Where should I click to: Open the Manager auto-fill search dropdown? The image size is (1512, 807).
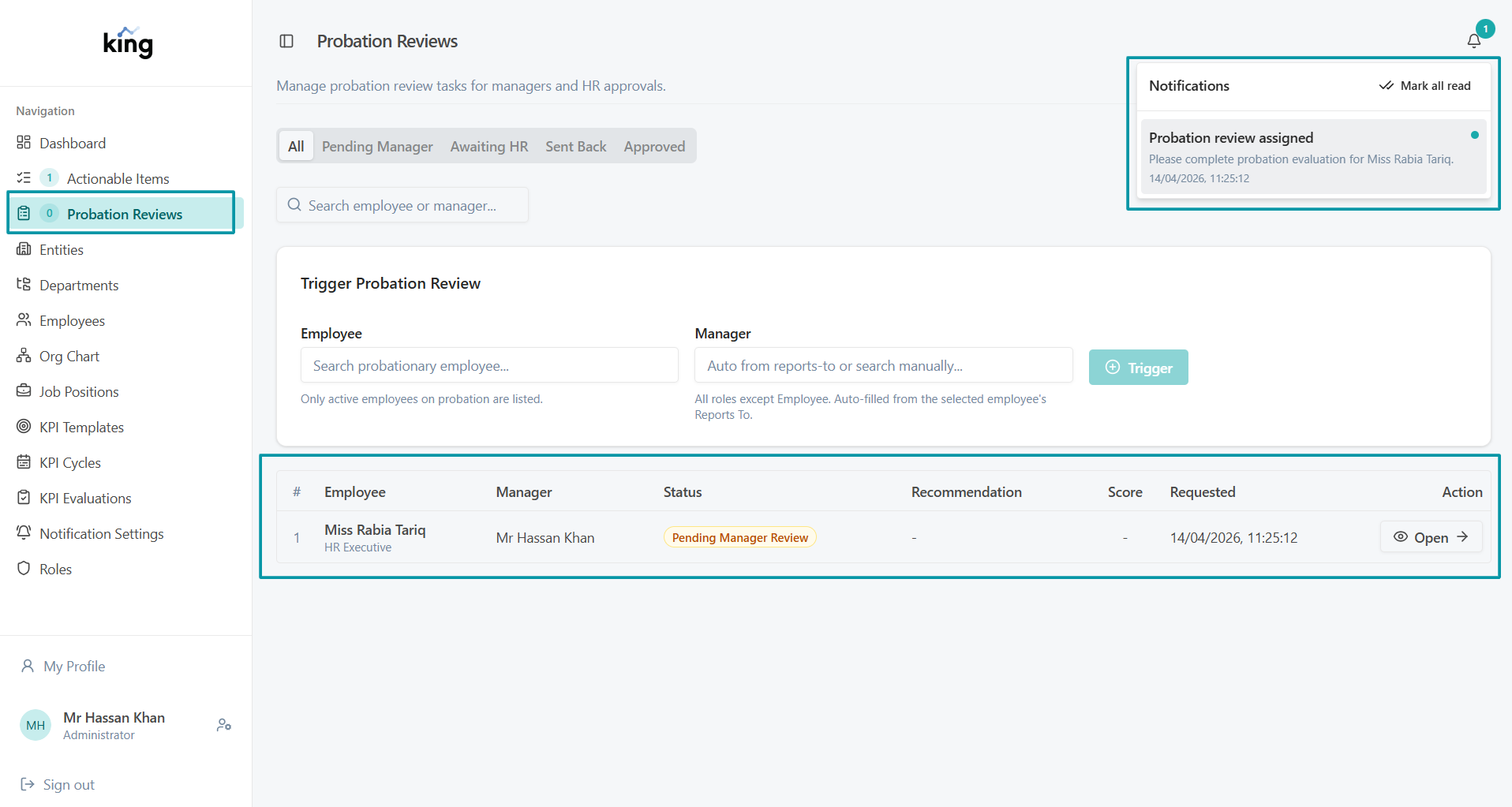coord(883,365)
